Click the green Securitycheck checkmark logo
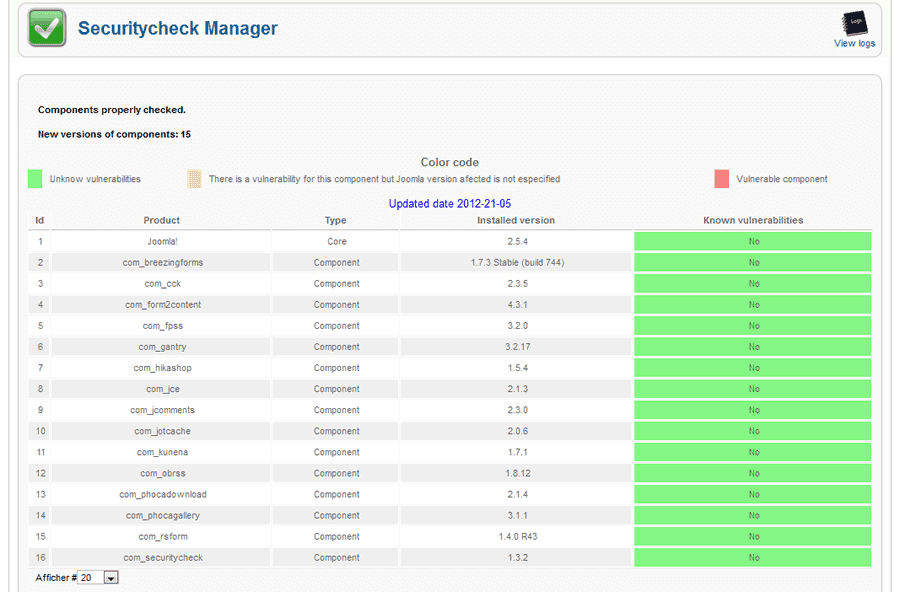Image resolution: width=900 pixels, height=592 pixels. tap(47, 28)
